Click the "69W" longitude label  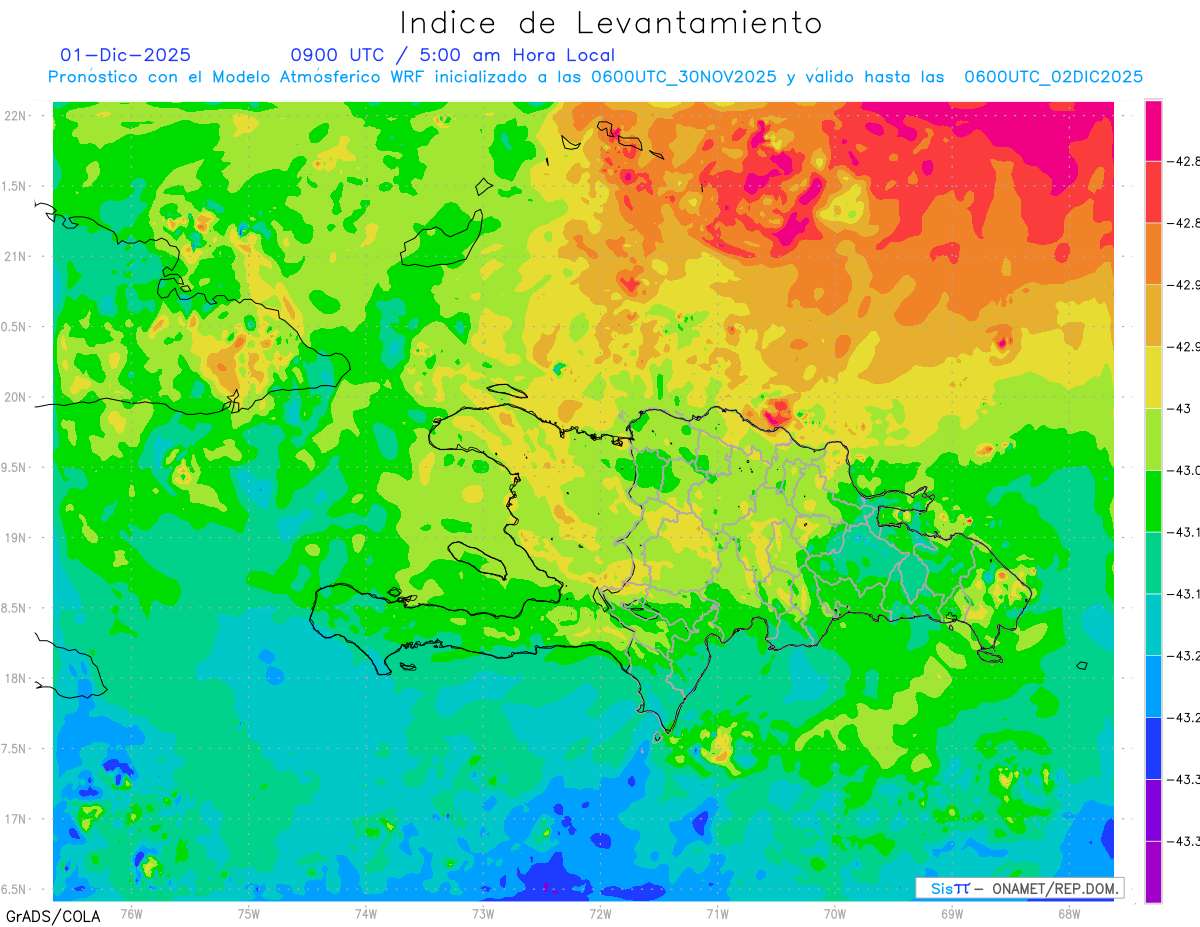click(x=952, y=913)
